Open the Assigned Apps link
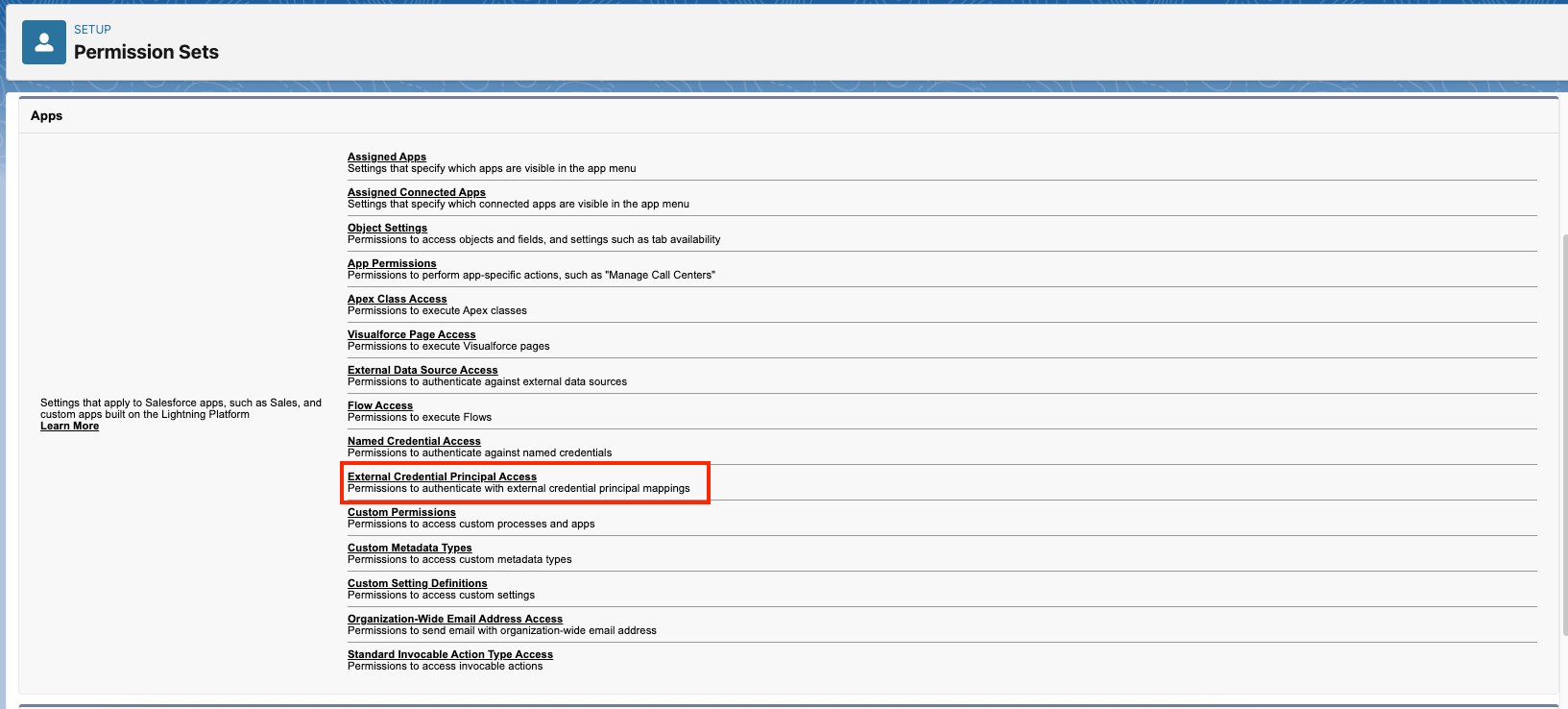 [387, 157]
